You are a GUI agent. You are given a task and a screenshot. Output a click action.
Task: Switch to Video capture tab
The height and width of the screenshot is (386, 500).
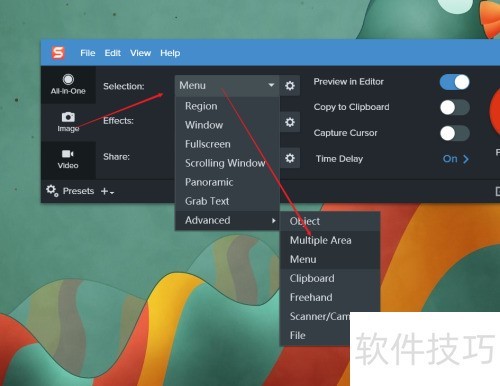click(68, 159)
